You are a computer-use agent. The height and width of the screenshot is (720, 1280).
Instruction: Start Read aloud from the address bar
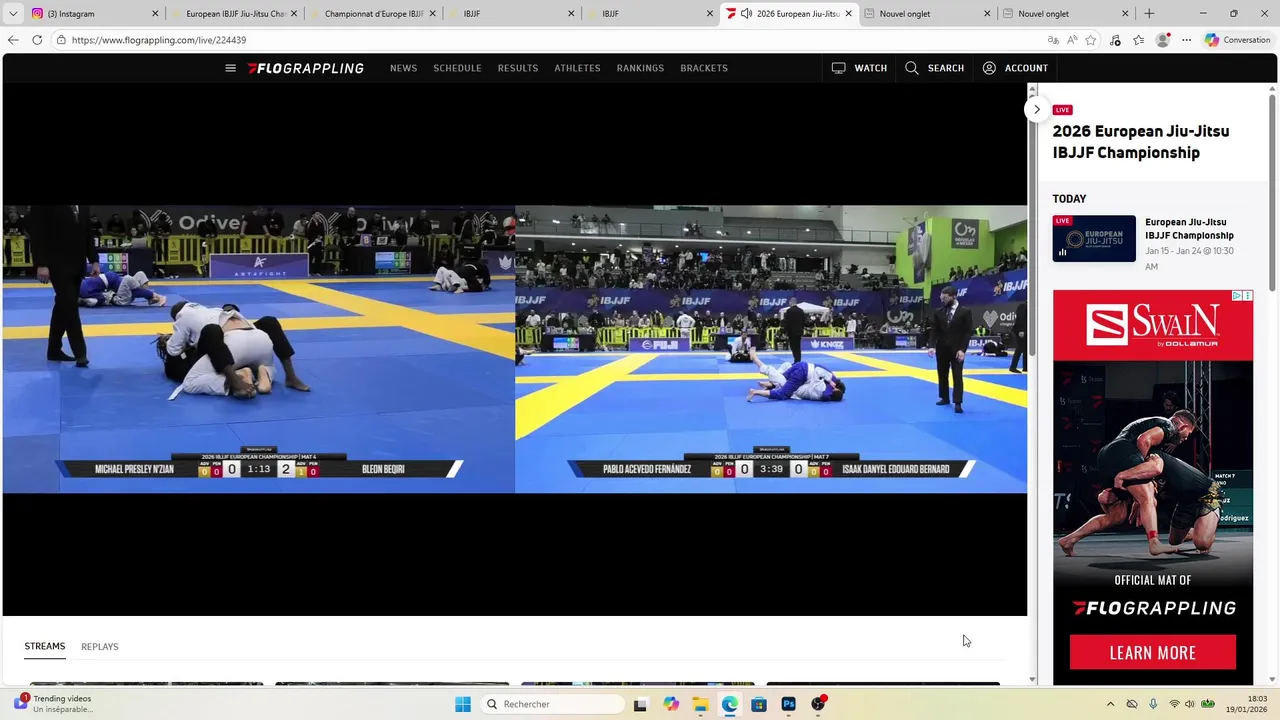1072,40
